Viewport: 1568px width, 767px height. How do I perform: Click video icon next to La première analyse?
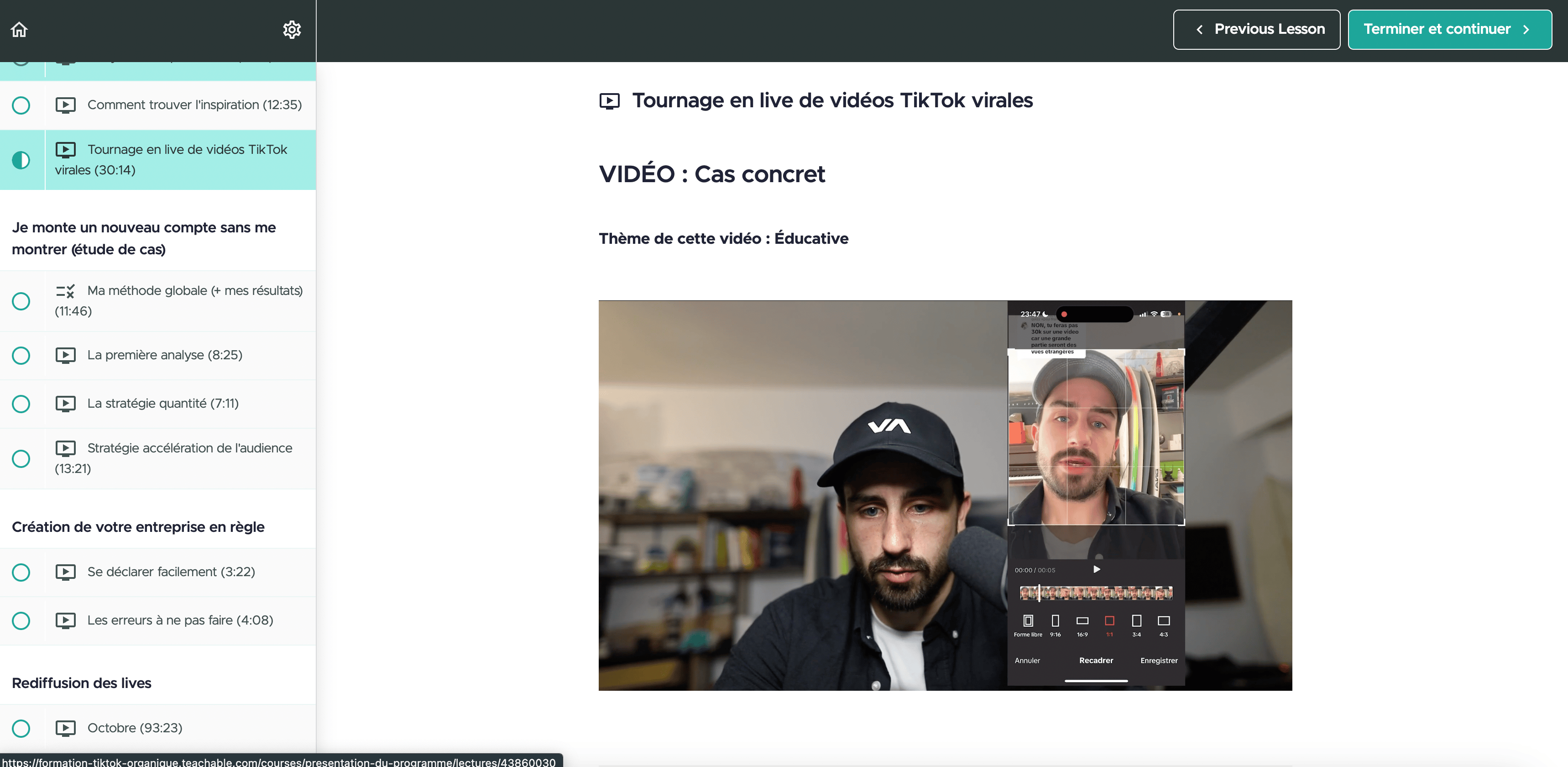point(66,355)
